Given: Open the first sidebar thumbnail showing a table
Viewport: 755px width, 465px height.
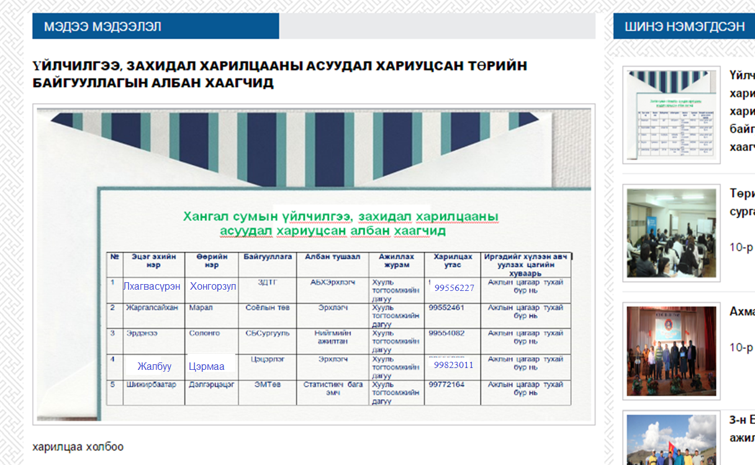Looking at the screenshot, I should coord(669,115).
